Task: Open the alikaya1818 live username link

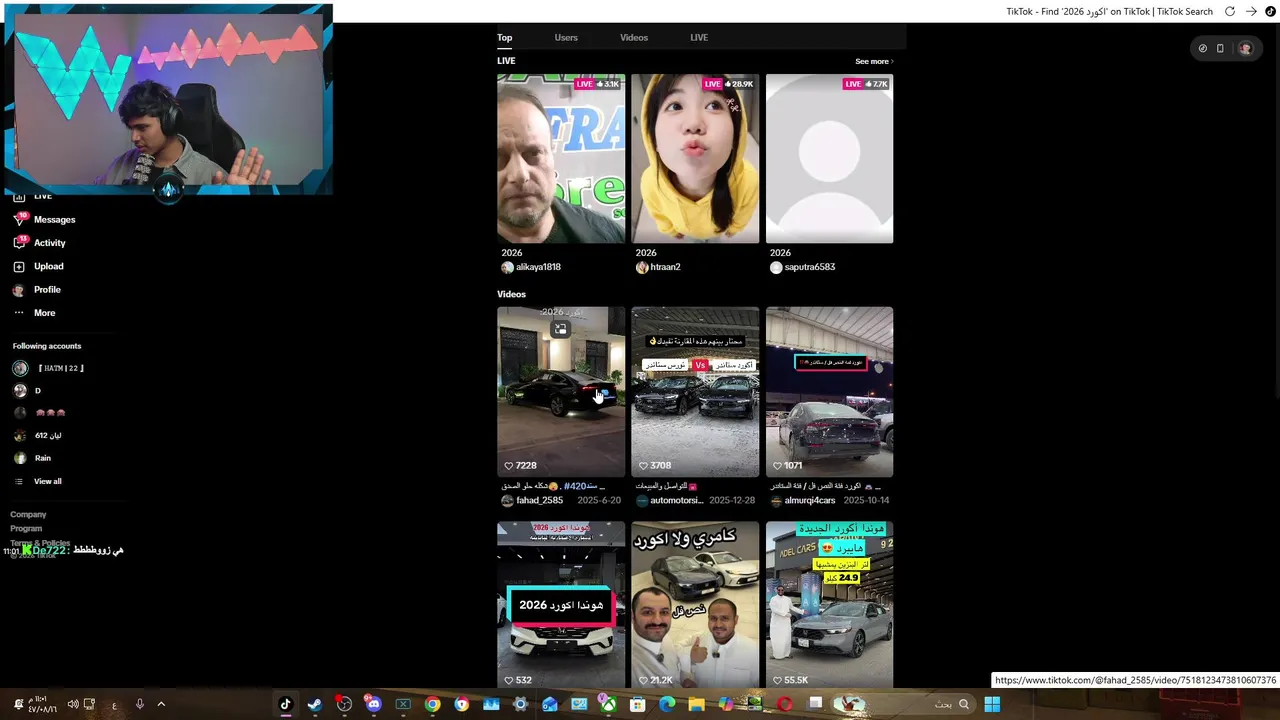Action: pos(538,267)
